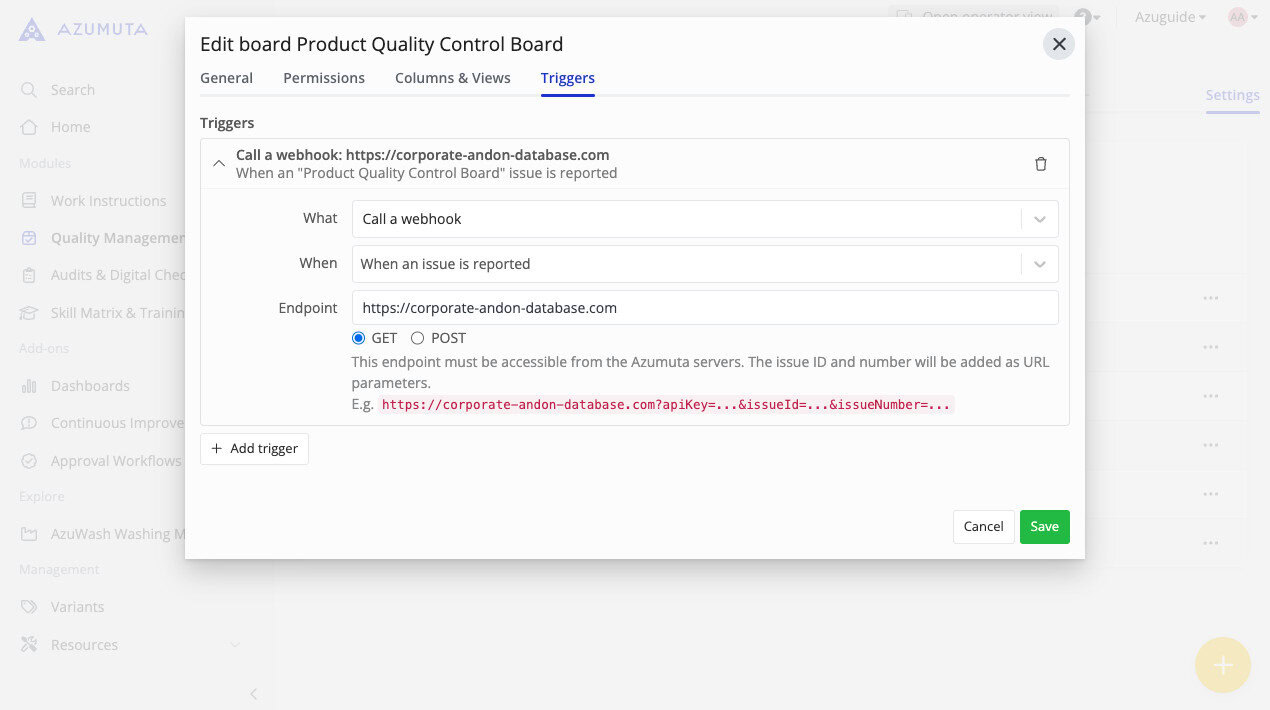Click the Search magnifier icon in sidebar

click(x=30, y=90)
